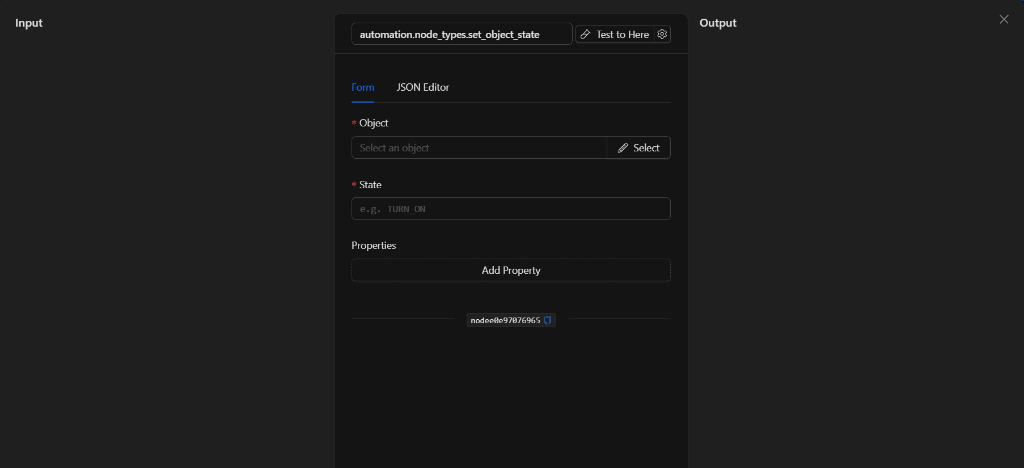The height and width of the screenshot is (468, 1024).
Task: Click the Object field label
Action: point(374,123)
